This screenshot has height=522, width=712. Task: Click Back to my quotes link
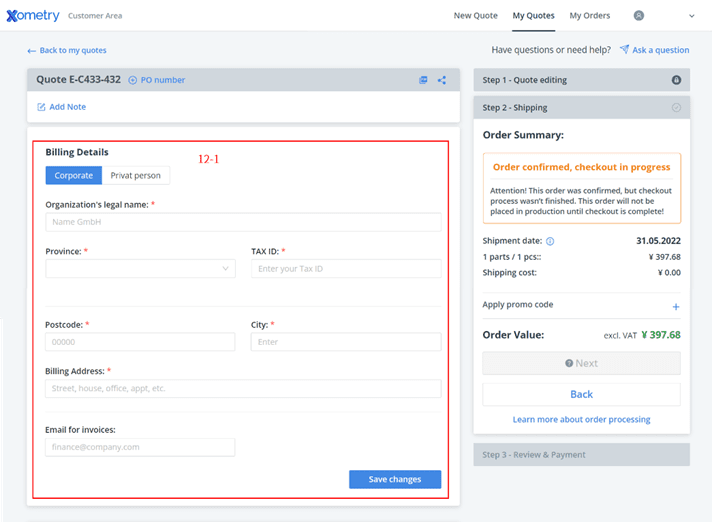(x=67, y=50)
